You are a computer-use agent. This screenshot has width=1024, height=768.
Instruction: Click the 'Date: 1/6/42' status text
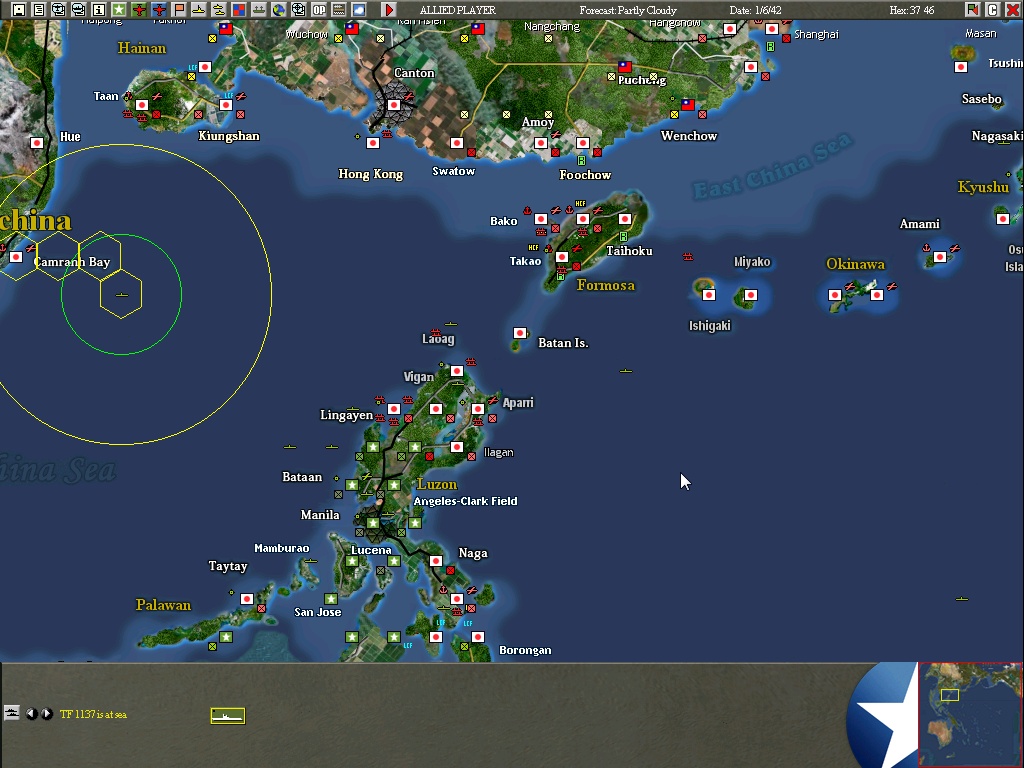[756, 10]
